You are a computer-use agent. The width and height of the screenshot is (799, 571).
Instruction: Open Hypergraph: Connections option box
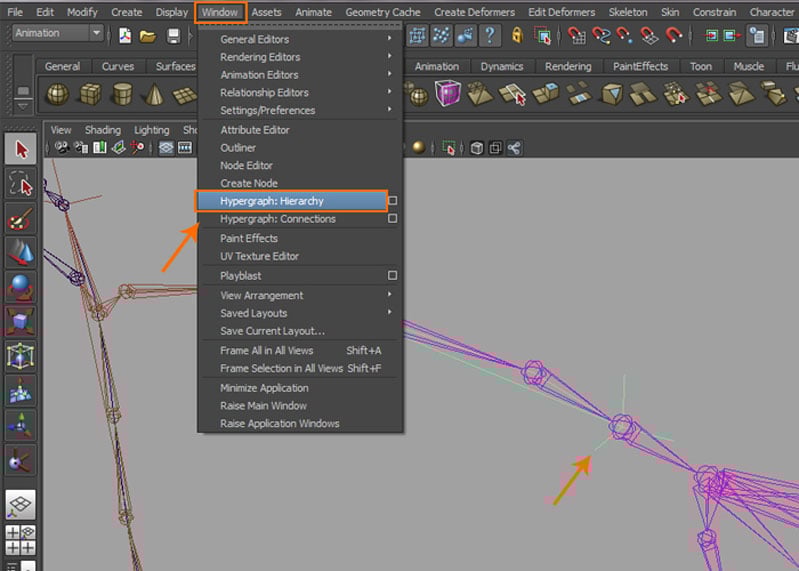pyautogui.click(x=393, y=219)
